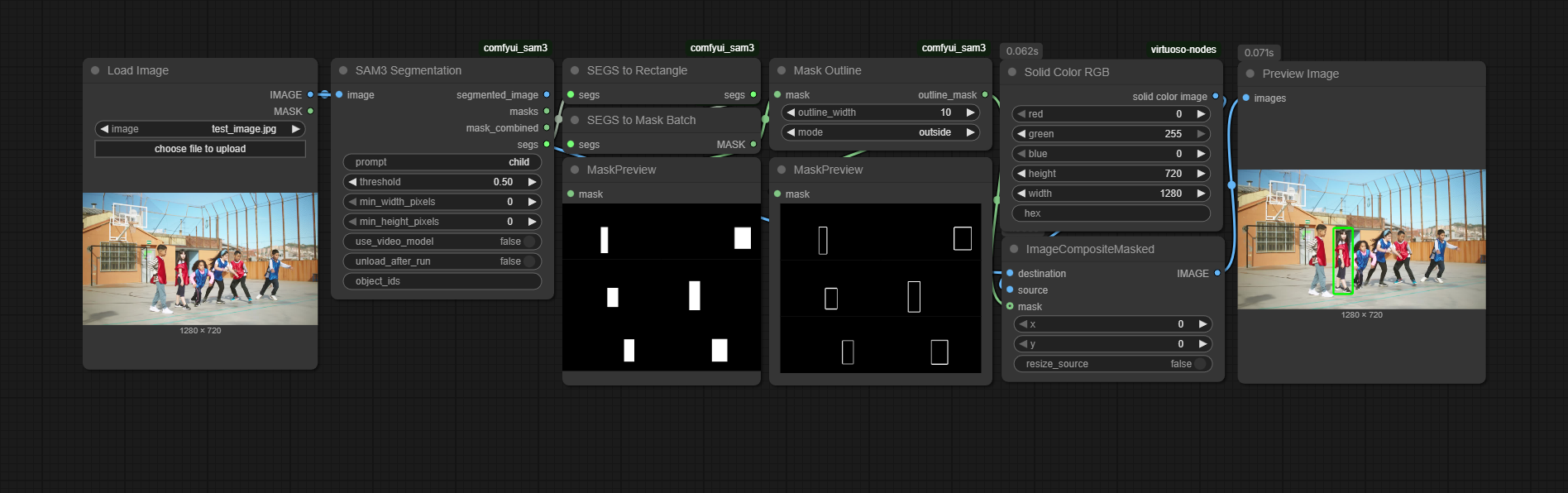Switch to next image with right arrow

point(296,129)
